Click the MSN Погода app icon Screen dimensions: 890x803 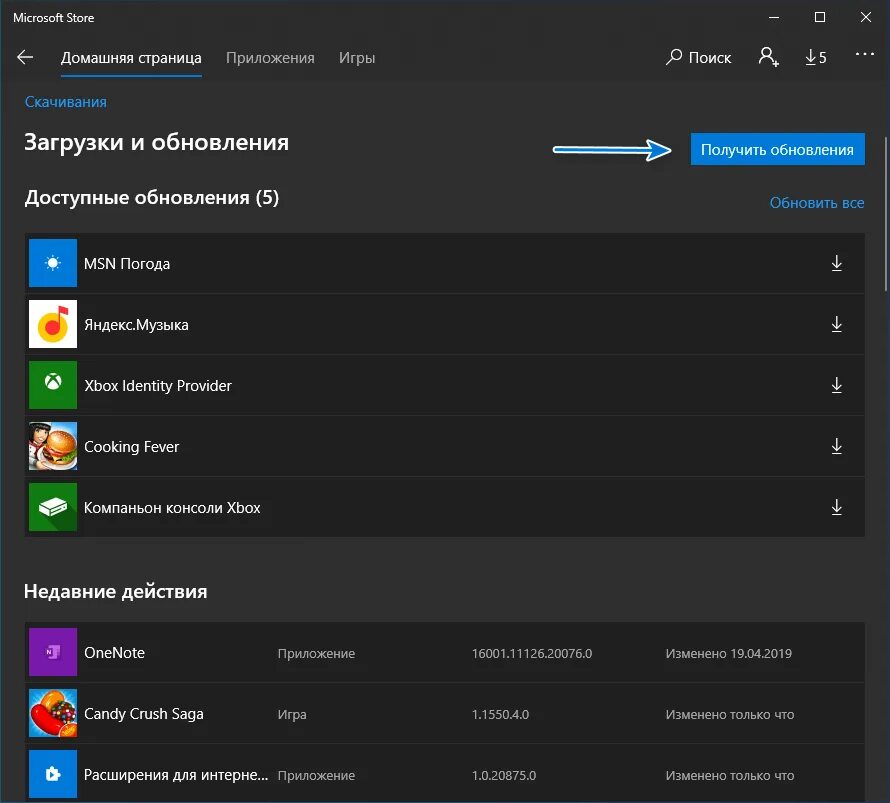tap(53, 263)
